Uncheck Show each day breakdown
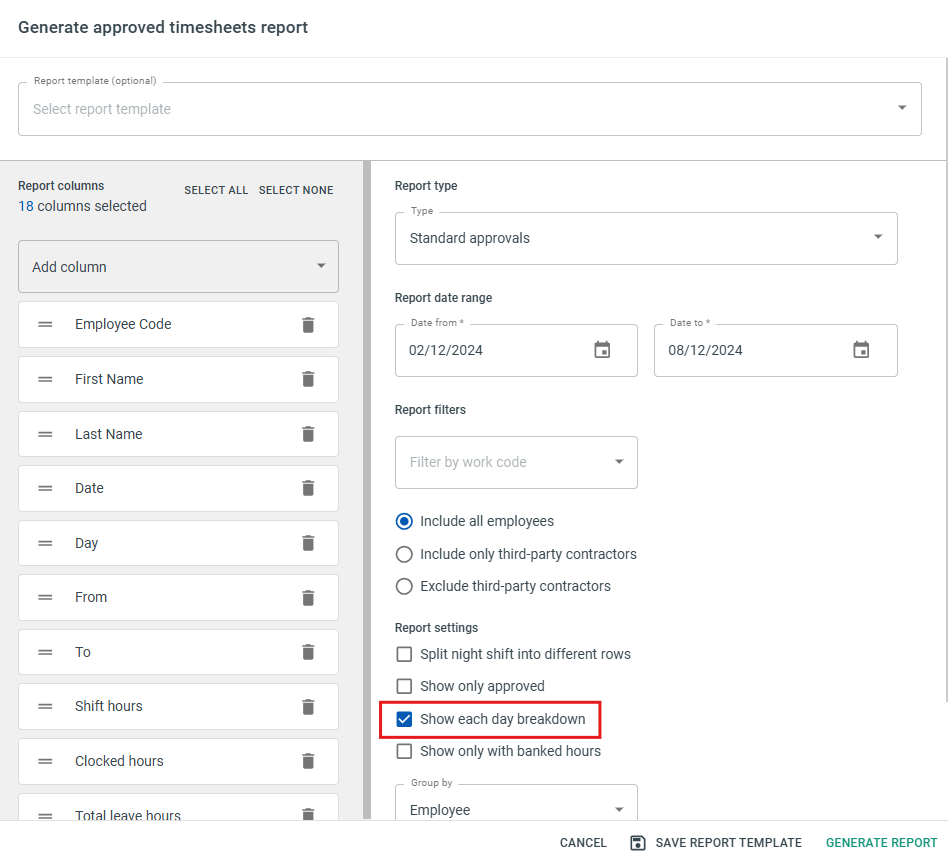 [404, 719]
